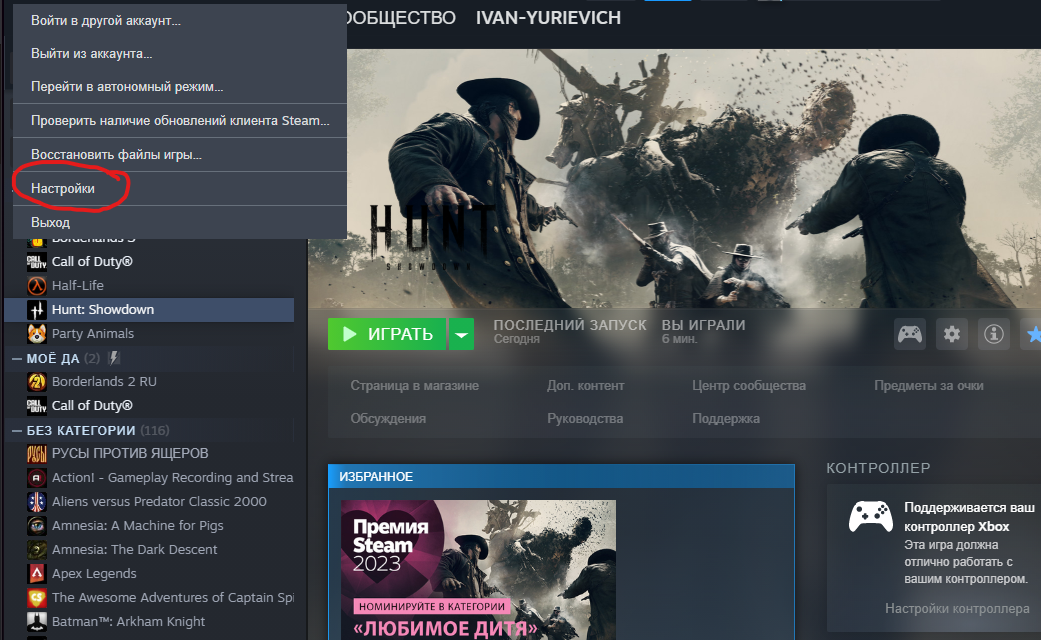Click the Borderlands 2 RU icon
The image size is (1041, 640).
[37, 382]
